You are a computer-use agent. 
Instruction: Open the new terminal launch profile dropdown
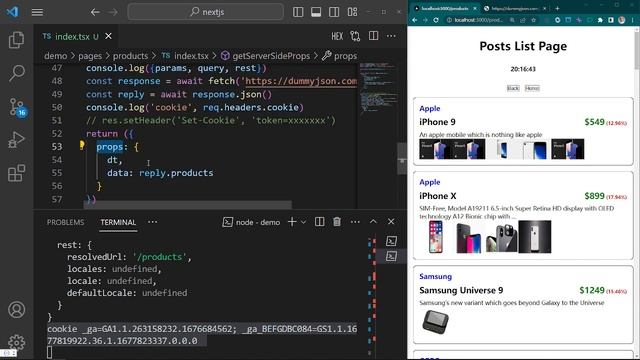pos(303,222)
